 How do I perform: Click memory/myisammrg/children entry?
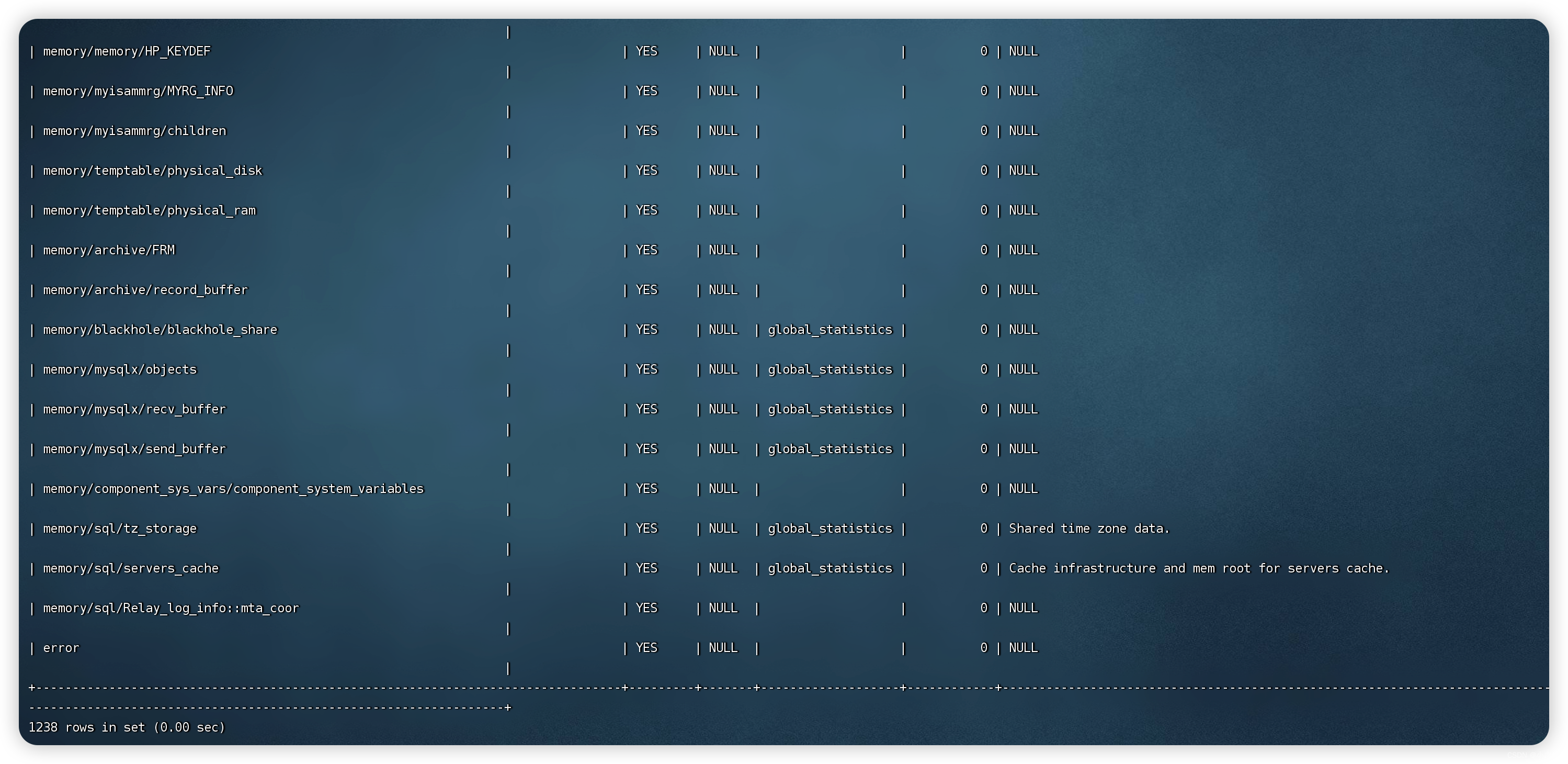(134, 130)
